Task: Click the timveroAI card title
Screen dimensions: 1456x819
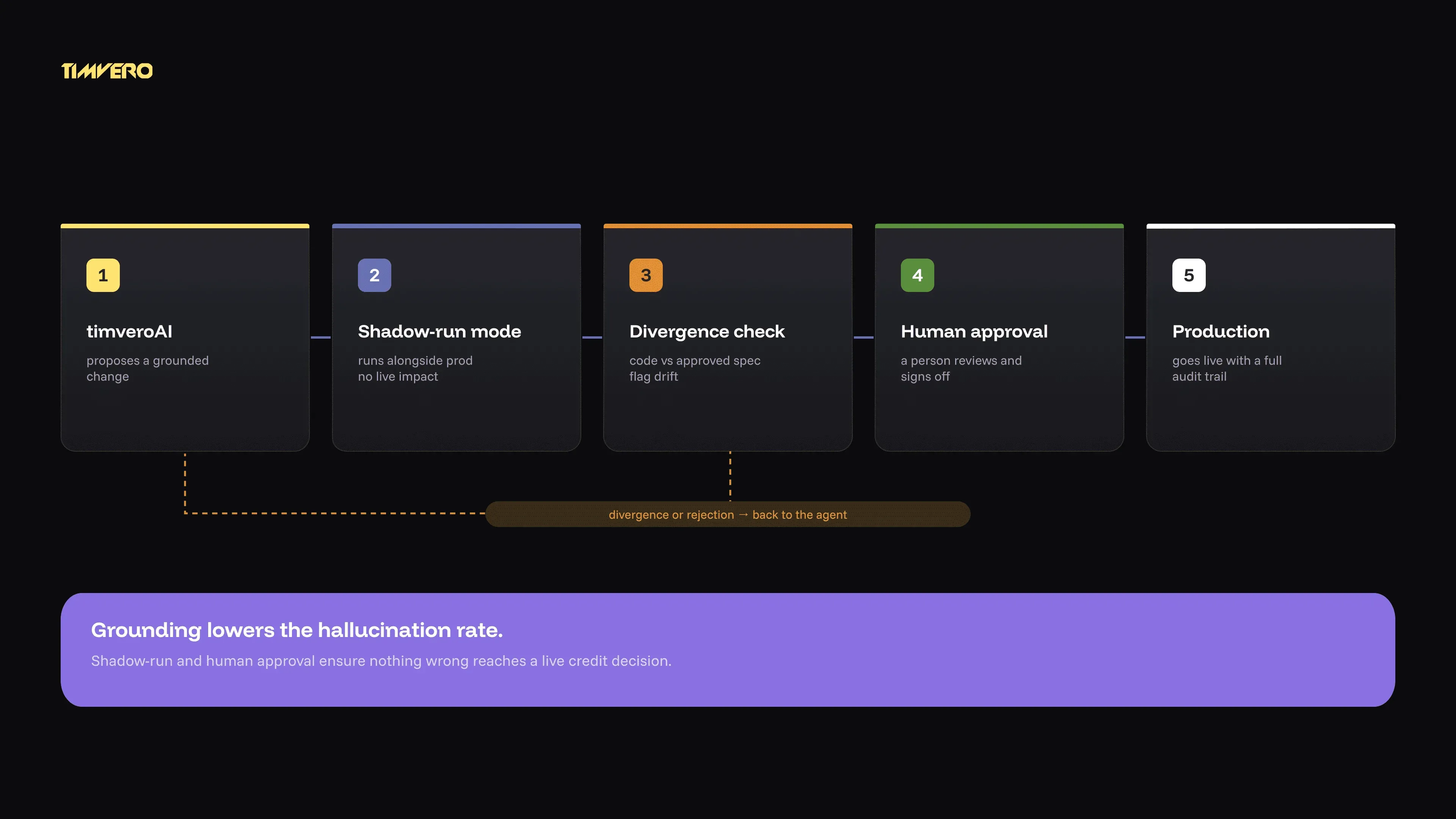Action: click(129, 331)
